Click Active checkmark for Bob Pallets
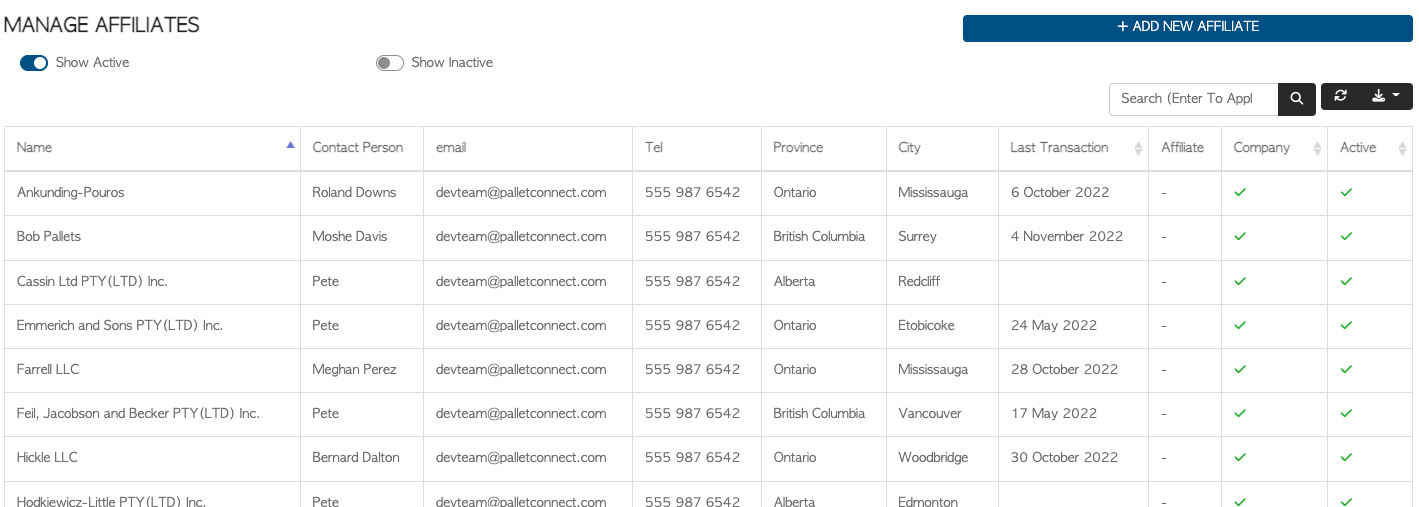 pos(1346,237)
